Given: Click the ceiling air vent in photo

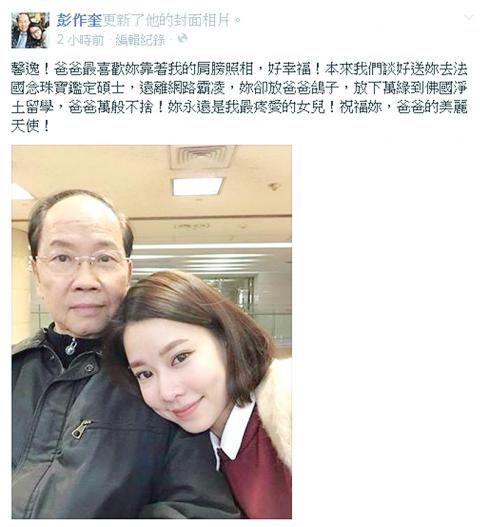Looking at the screenshot, I should 200,156.
